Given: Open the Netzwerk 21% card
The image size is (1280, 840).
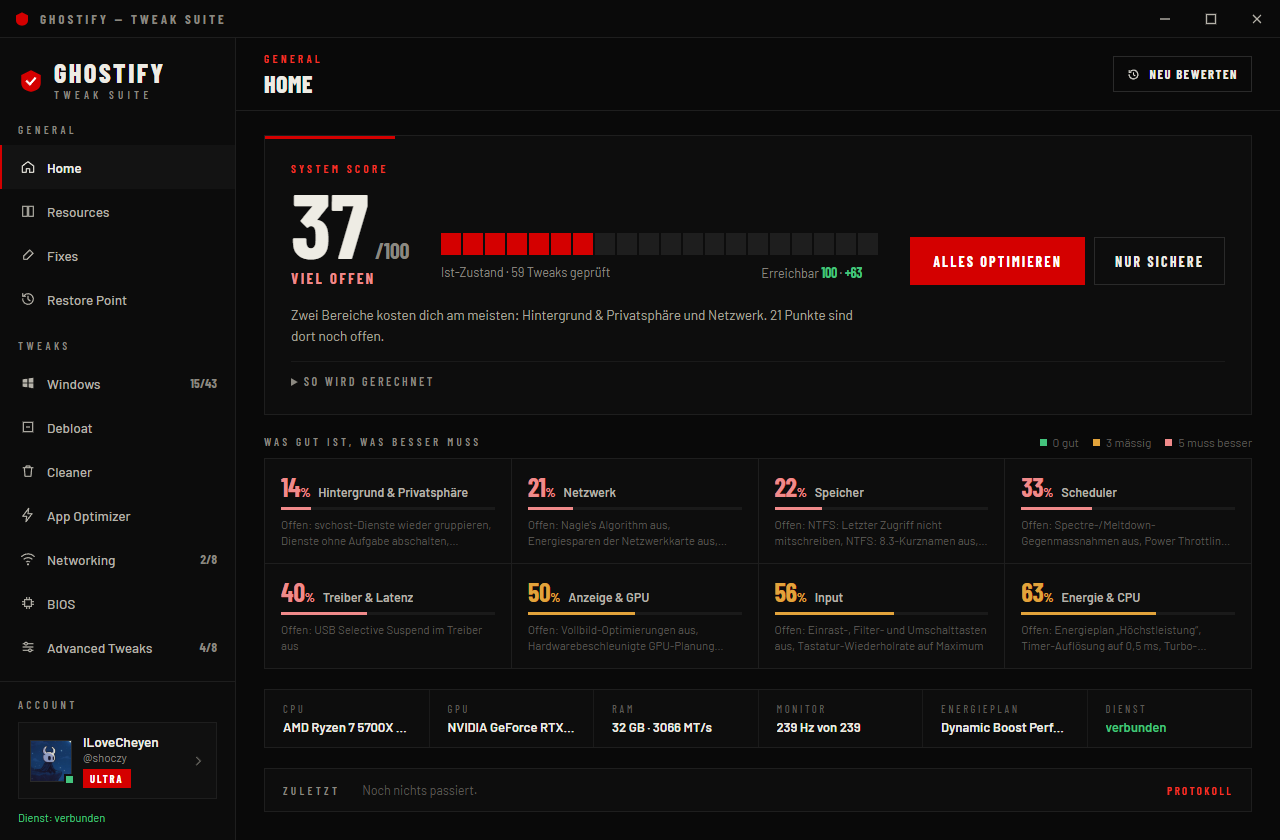Looking at the screenshot, I should pos(635,511).
